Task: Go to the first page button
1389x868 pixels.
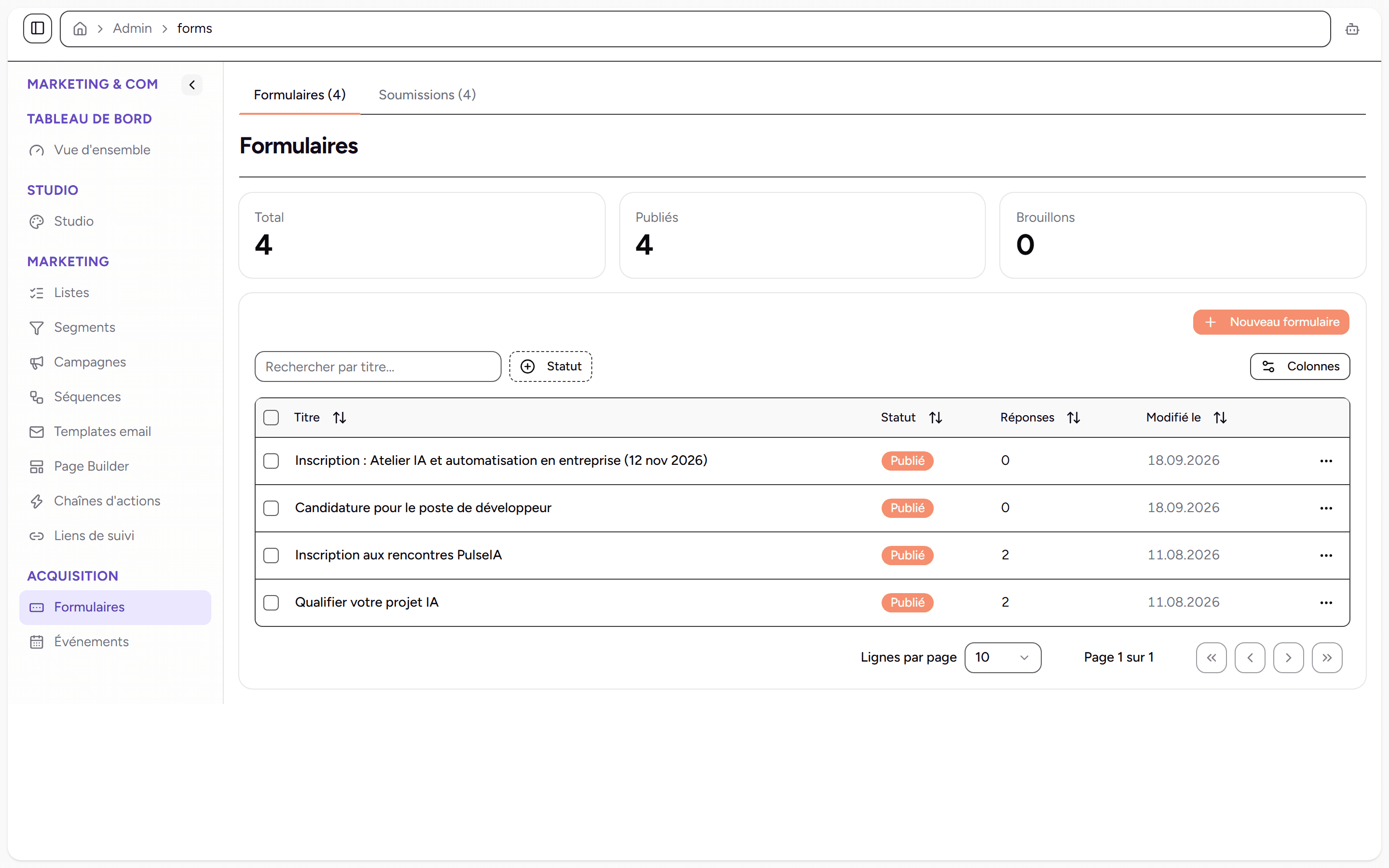Action: point(1211,657)
